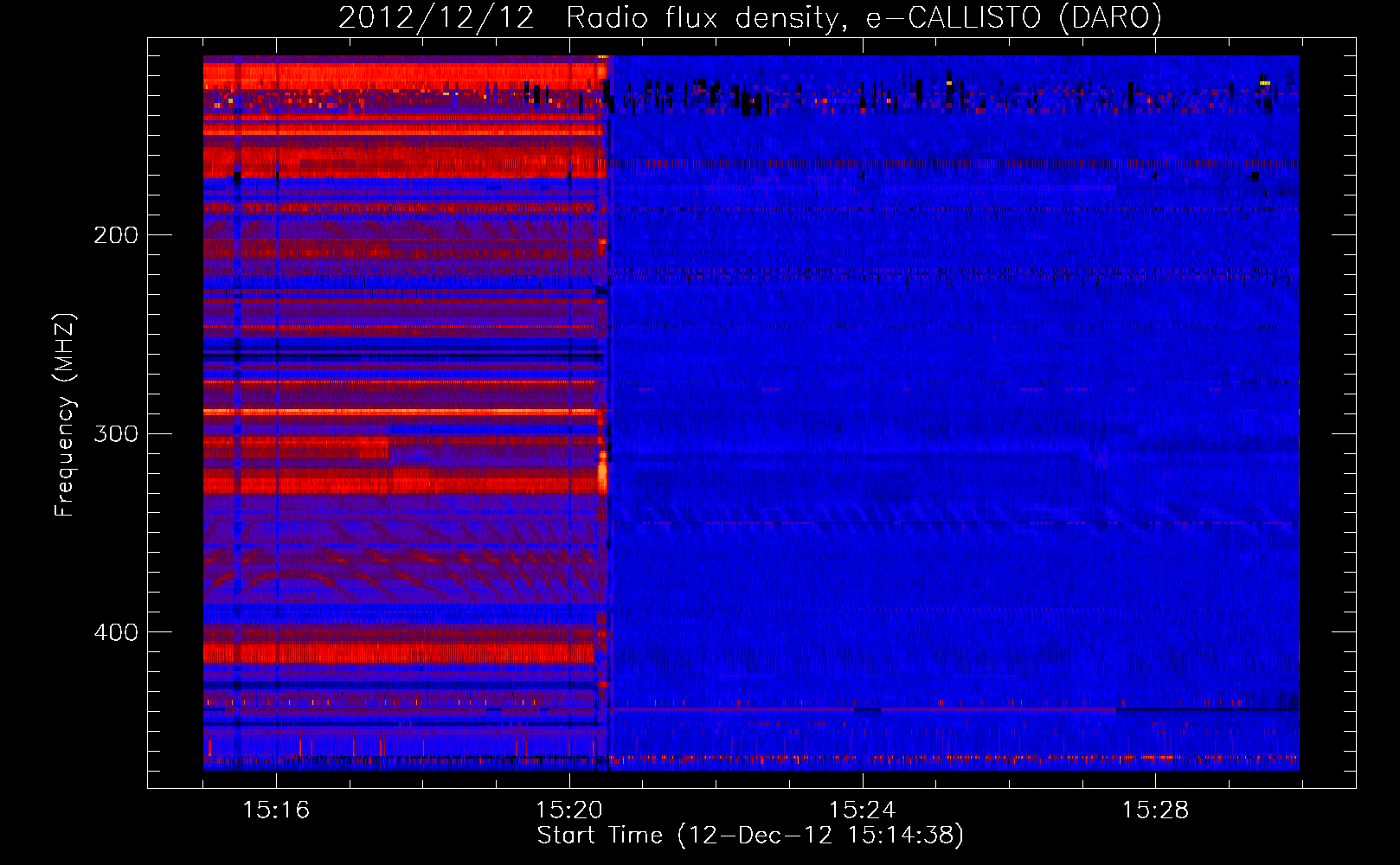Click the 'Start Time (12-Dec-12 15:14:38)' label

click(x=750, y=836)
